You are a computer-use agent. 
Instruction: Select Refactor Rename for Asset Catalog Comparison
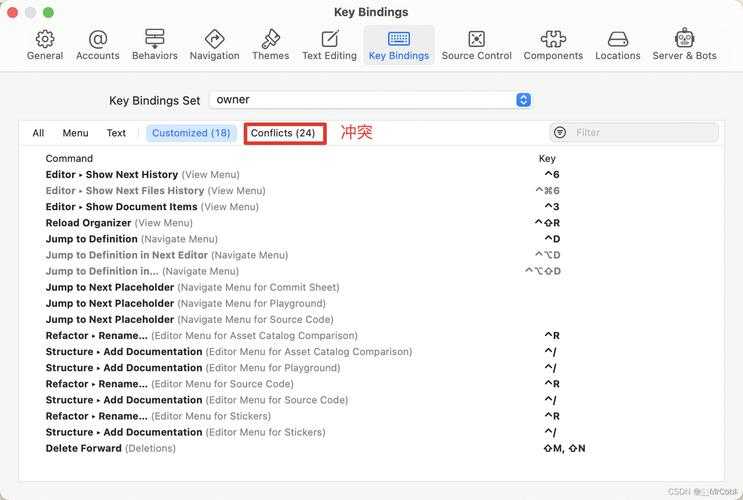[372, 336]
